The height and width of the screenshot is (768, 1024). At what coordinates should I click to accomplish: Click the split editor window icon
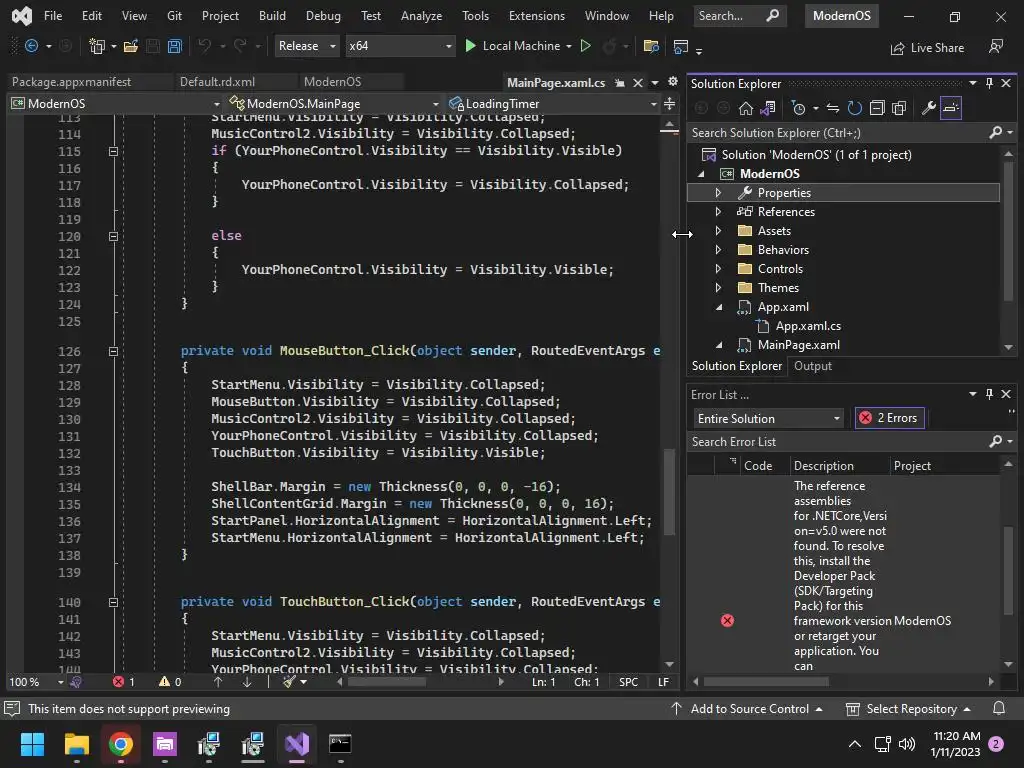[669, 104]
